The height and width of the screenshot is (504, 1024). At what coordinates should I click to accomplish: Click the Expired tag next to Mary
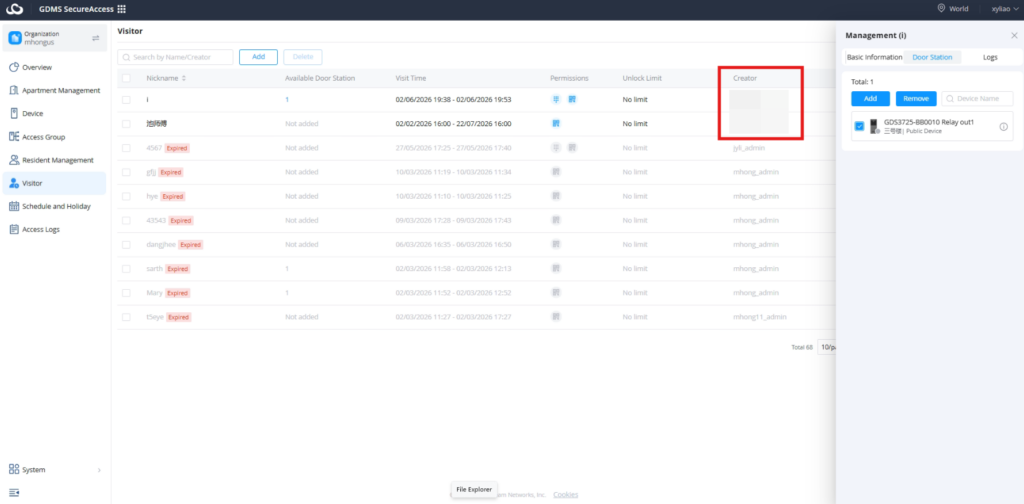point(178,293)
